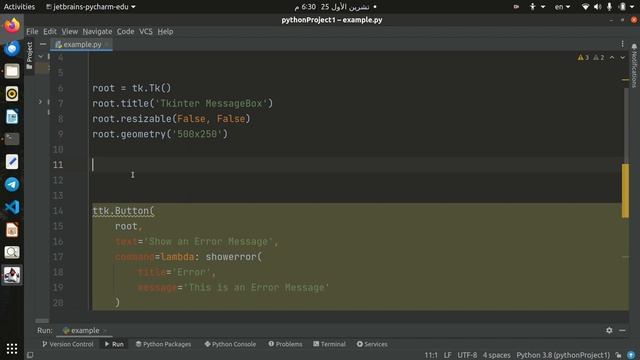
Task: Open the Help menu
Action: [x=165, y=31]
